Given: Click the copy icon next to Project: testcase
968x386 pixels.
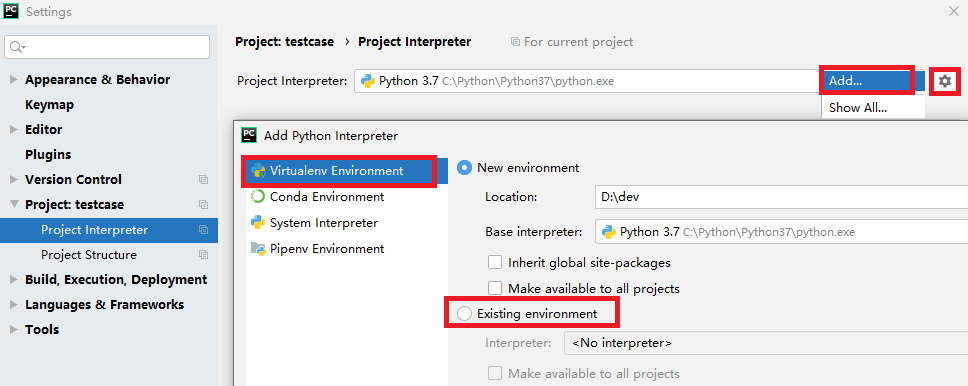Looking at the screenshot, I should point(203,204).
